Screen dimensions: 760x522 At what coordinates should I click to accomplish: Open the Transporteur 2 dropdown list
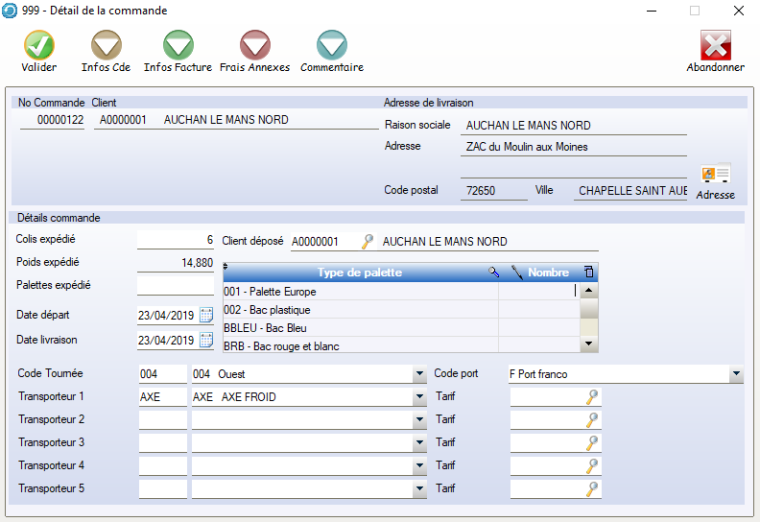tap(419, 420)
